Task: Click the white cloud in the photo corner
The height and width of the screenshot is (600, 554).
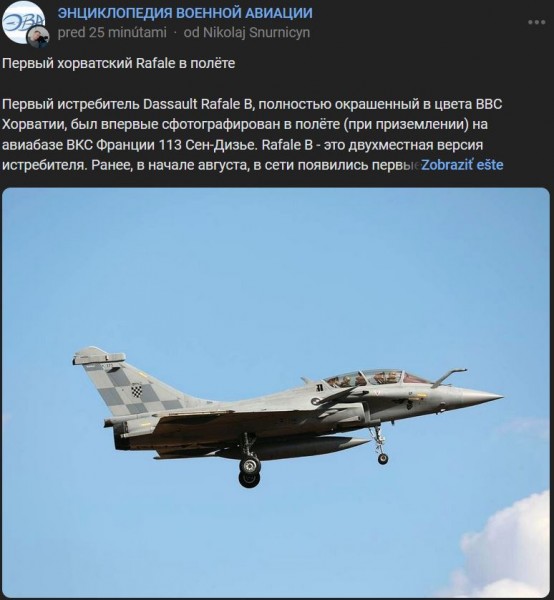Action: point(509,547)
